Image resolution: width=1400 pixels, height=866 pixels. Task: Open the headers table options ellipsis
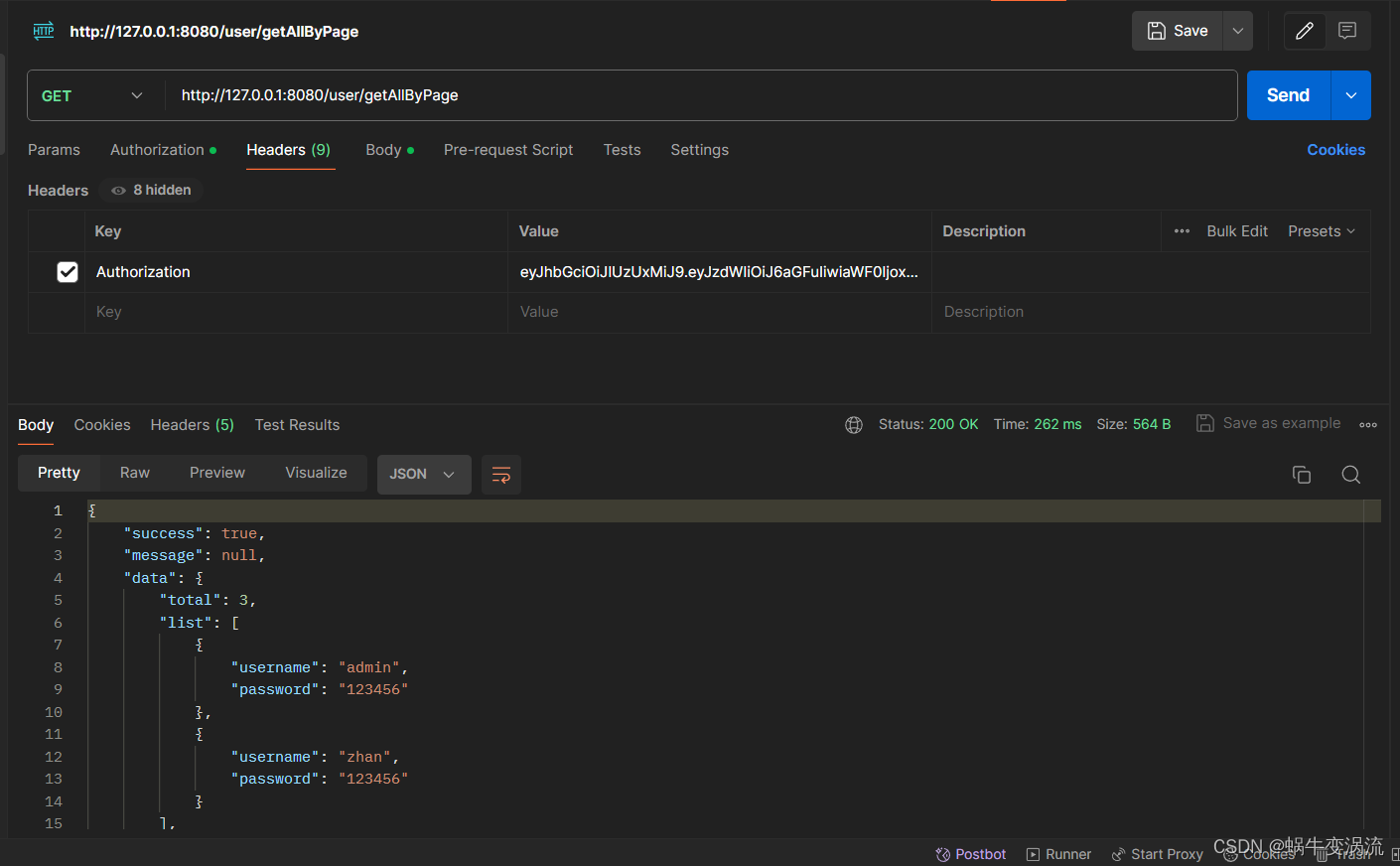(1182, 231)
